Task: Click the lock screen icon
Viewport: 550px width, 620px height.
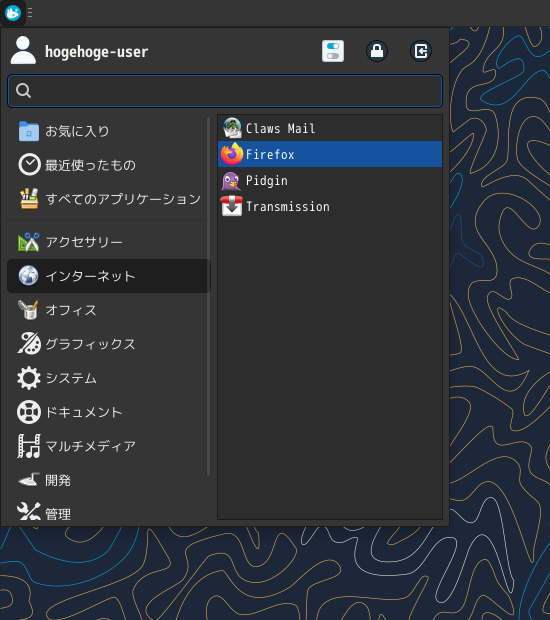Action: point(377,51)
